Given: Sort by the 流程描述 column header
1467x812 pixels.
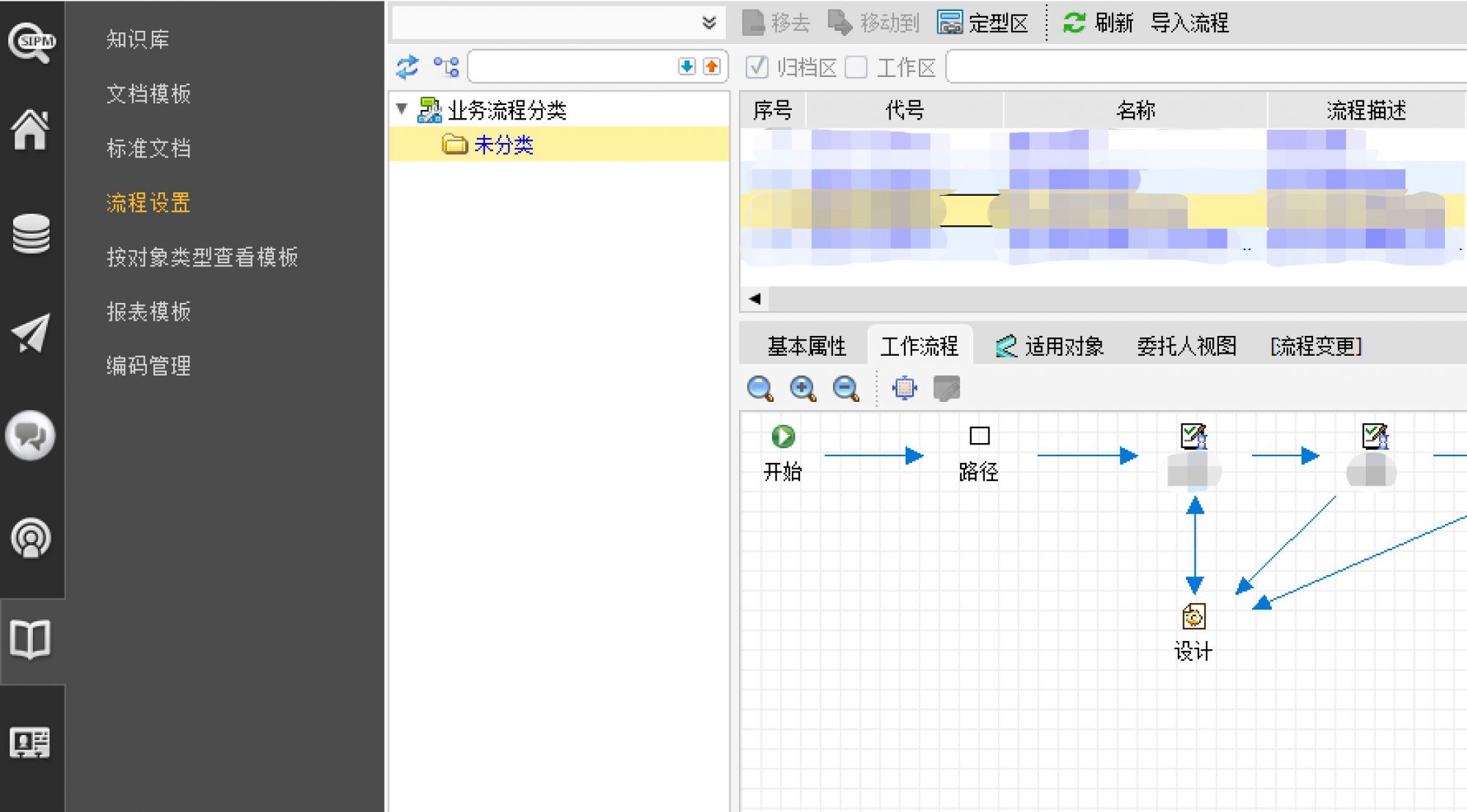Looking at the screenshot, I should [x=1366, y=110].
